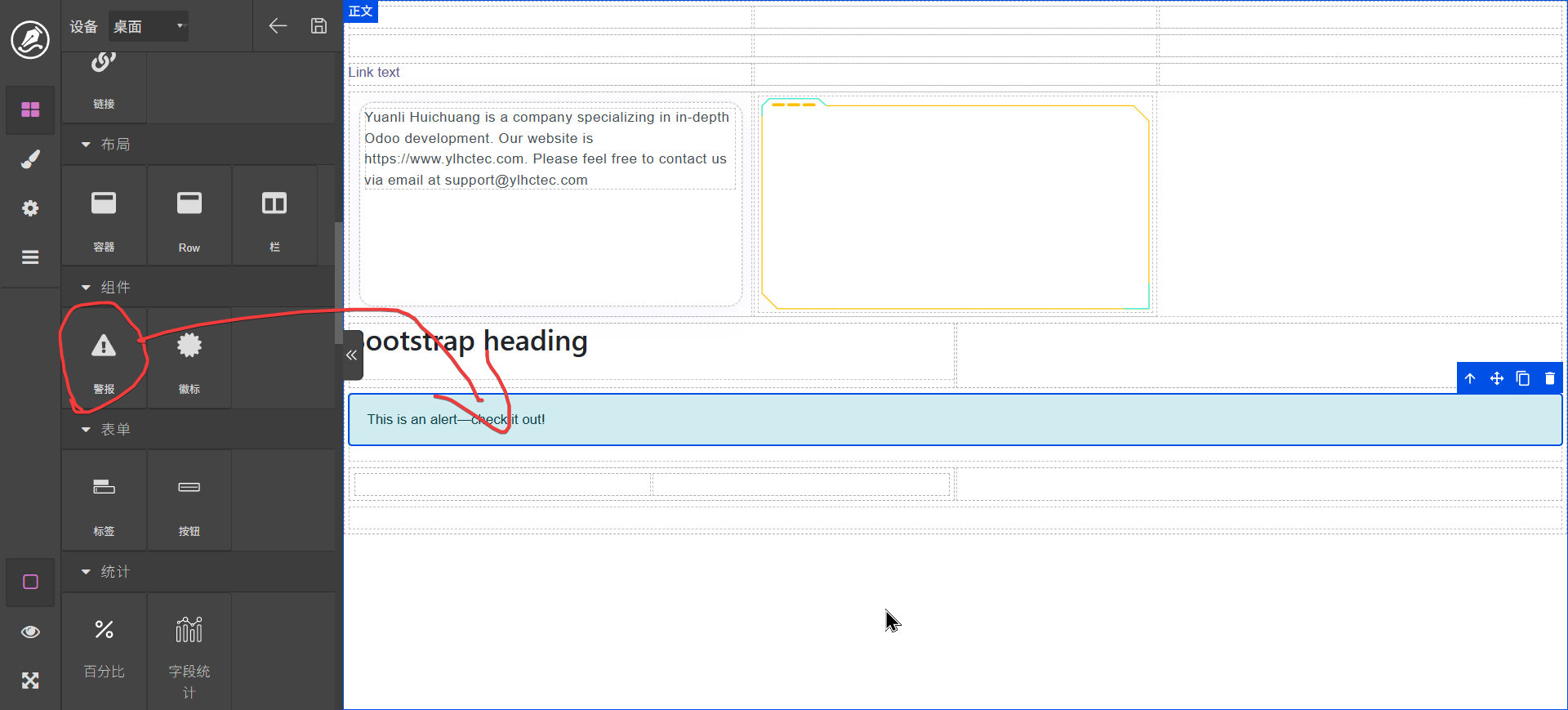Screen dimensions: 1568x710
Task: Collapse the side panel with double chevron
Action: click(352, 355)
